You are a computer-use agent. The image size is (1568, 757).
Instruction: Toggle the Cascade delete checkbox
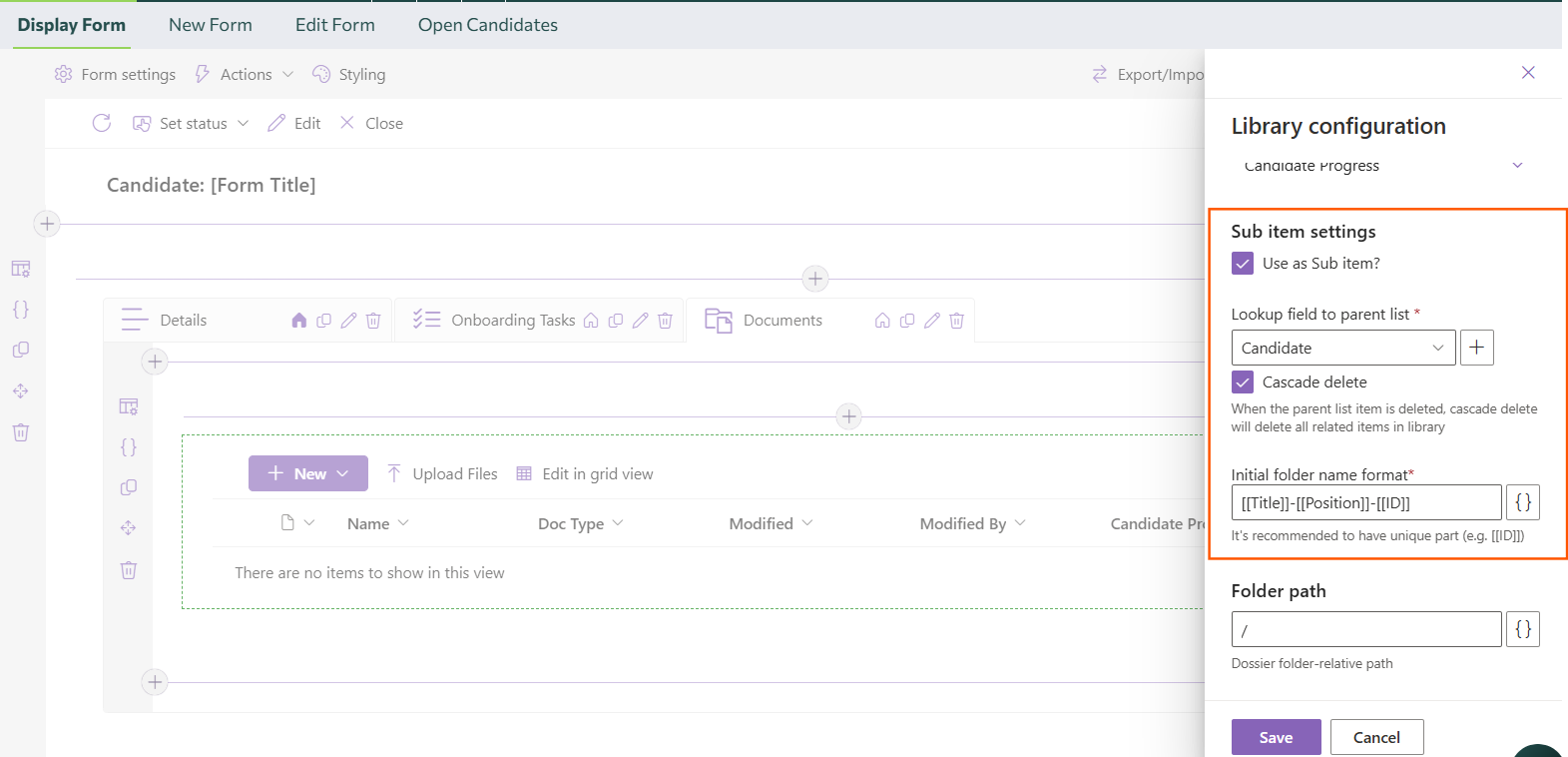(1243, 382)
